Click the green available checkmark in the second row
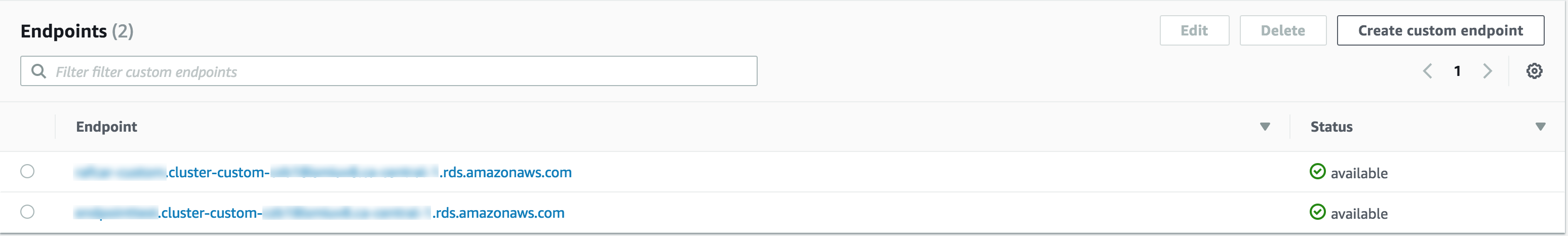This screenshot has width=1568, height=236. click(x=1317, y=212)
